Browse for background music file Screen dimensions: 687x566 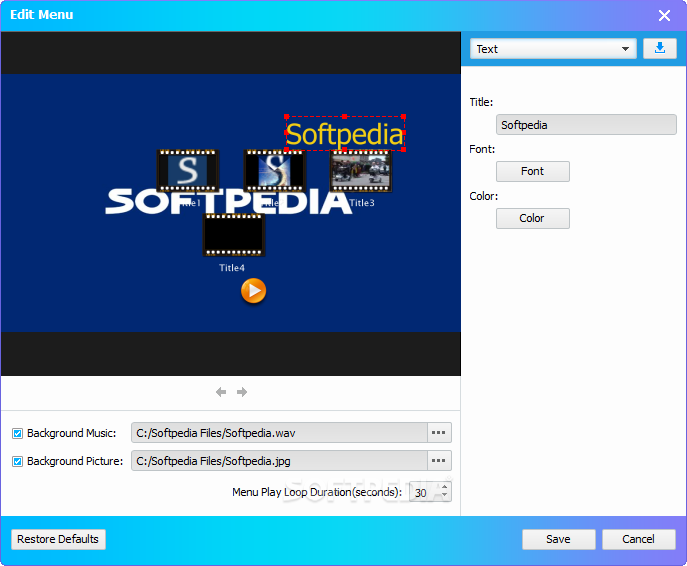(x=439, y=432)
